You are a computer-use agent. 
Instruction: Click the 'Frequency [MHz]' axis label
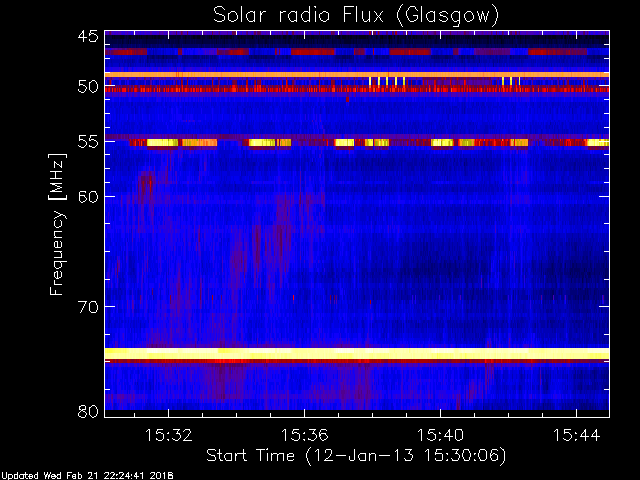pyautogui.click(x=57, y=224)
